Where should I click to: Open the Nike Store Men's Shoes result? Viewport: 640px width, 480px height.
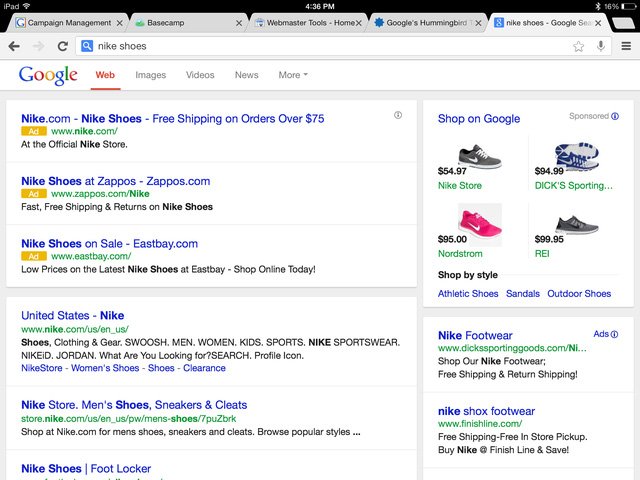click(x=134, y=405)
